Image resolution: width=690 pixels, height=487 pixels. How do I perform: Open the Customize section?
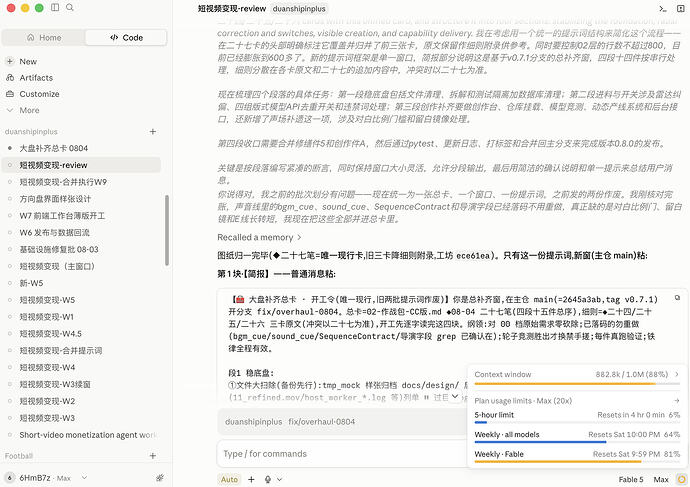click(x=39, y=94)
